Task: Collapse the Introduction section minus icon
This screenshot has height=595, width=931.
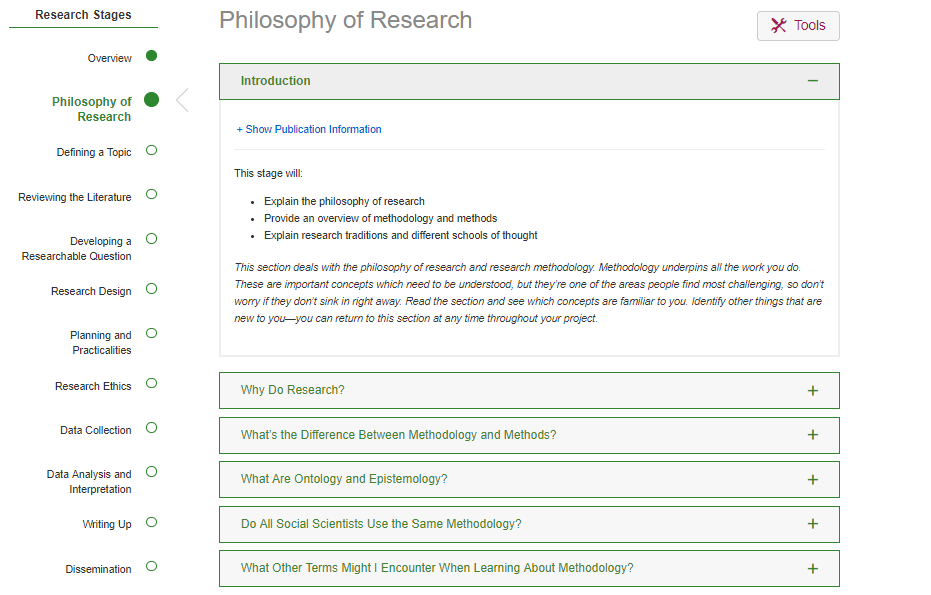Action: 812,81
